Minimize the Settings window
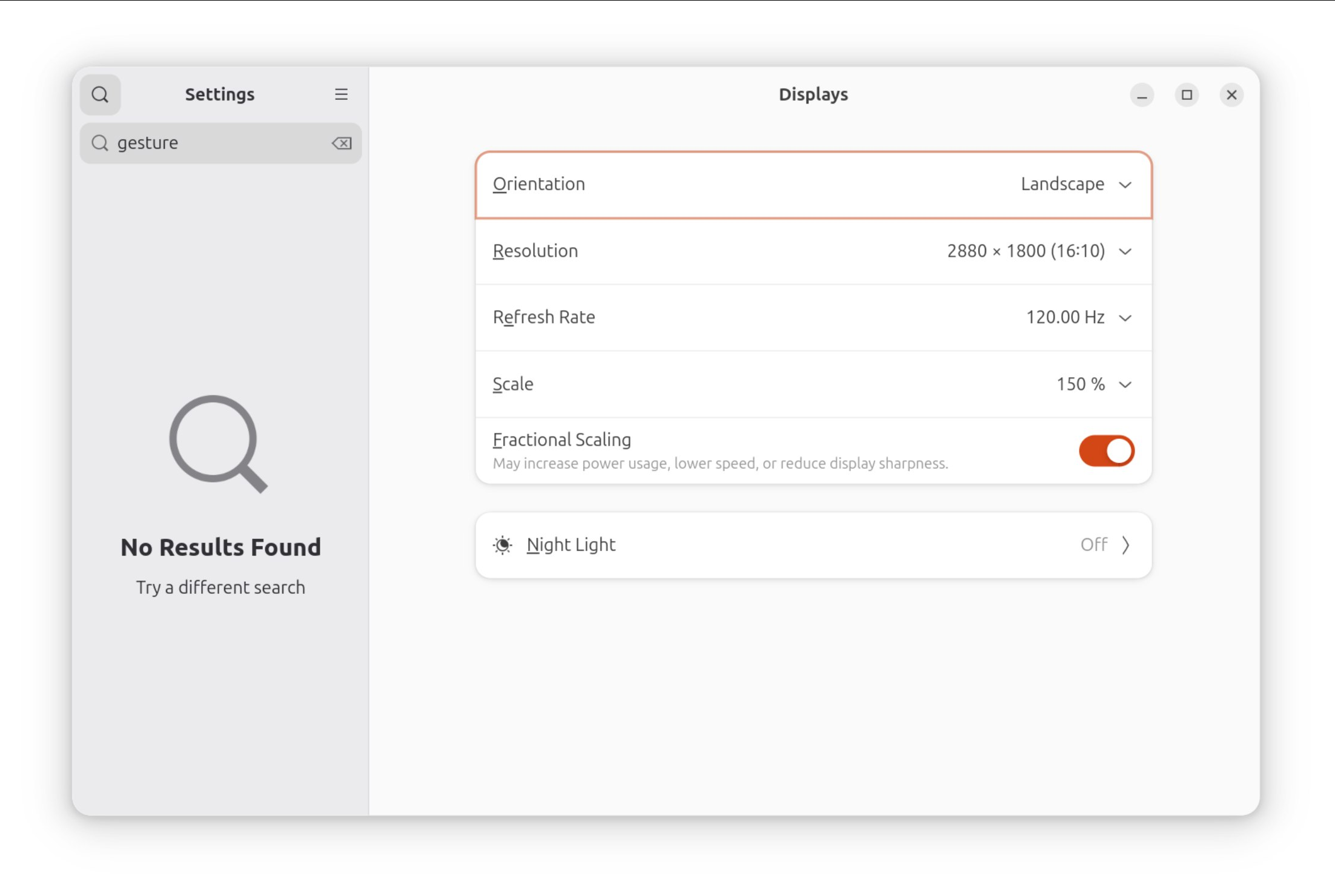The height and width of the screenshot is (896, 1335). tap(1142, 95)
